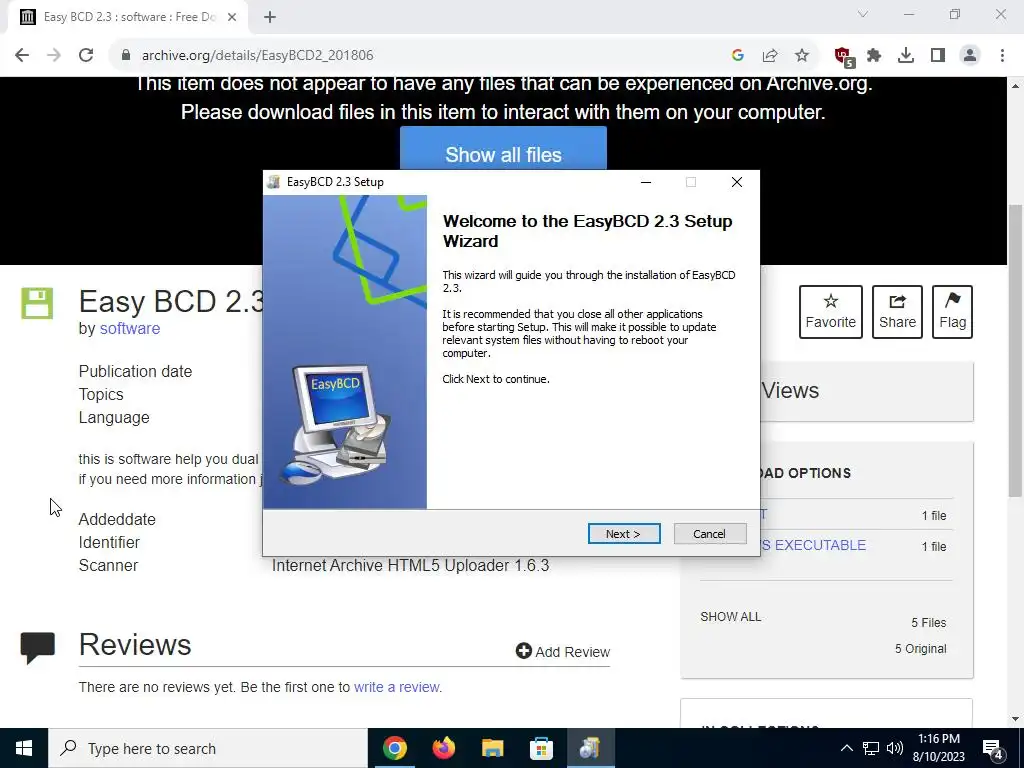
Task: Close the Easy BCD 2.3 tab
Action: click(232, 18)
